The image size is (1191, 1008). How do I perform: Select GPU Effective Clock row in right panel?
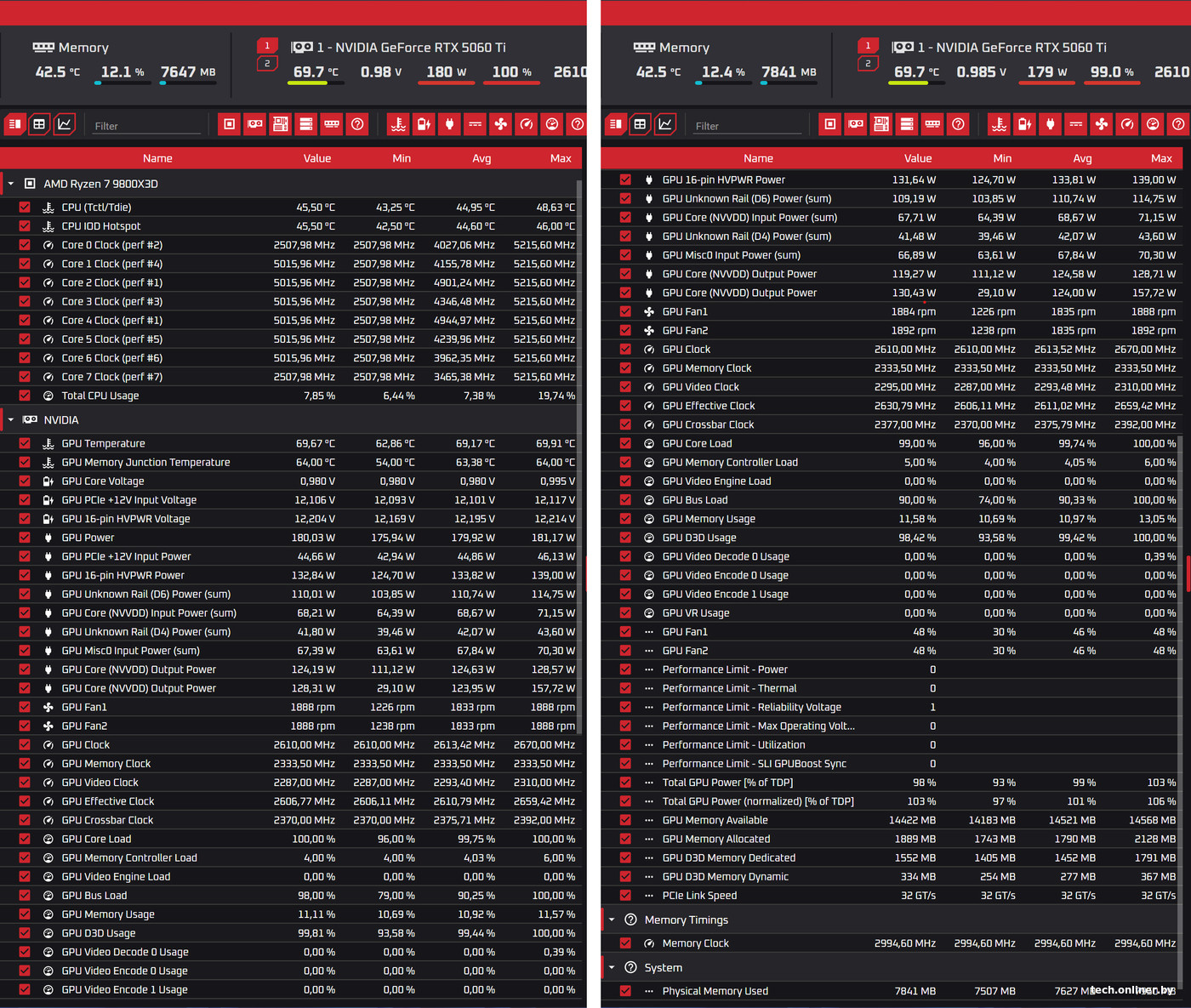[890, 406]
